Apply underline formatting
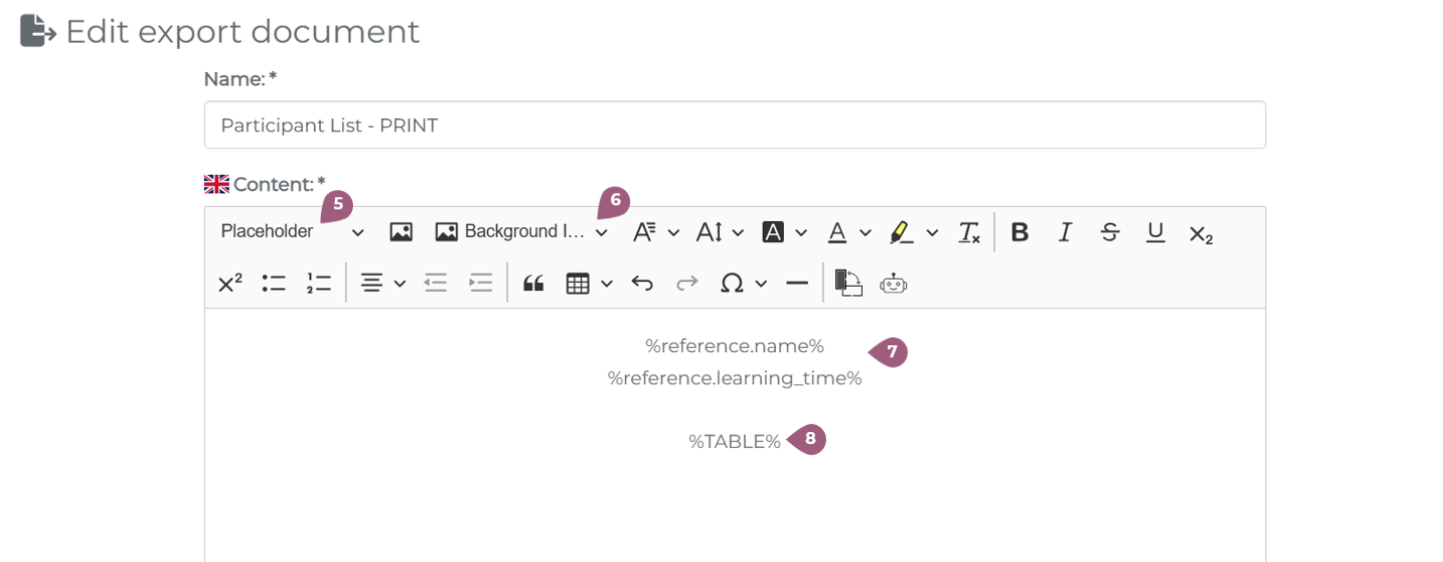This screenshot has height=562, width=1443. click(x=1155, y=232)
